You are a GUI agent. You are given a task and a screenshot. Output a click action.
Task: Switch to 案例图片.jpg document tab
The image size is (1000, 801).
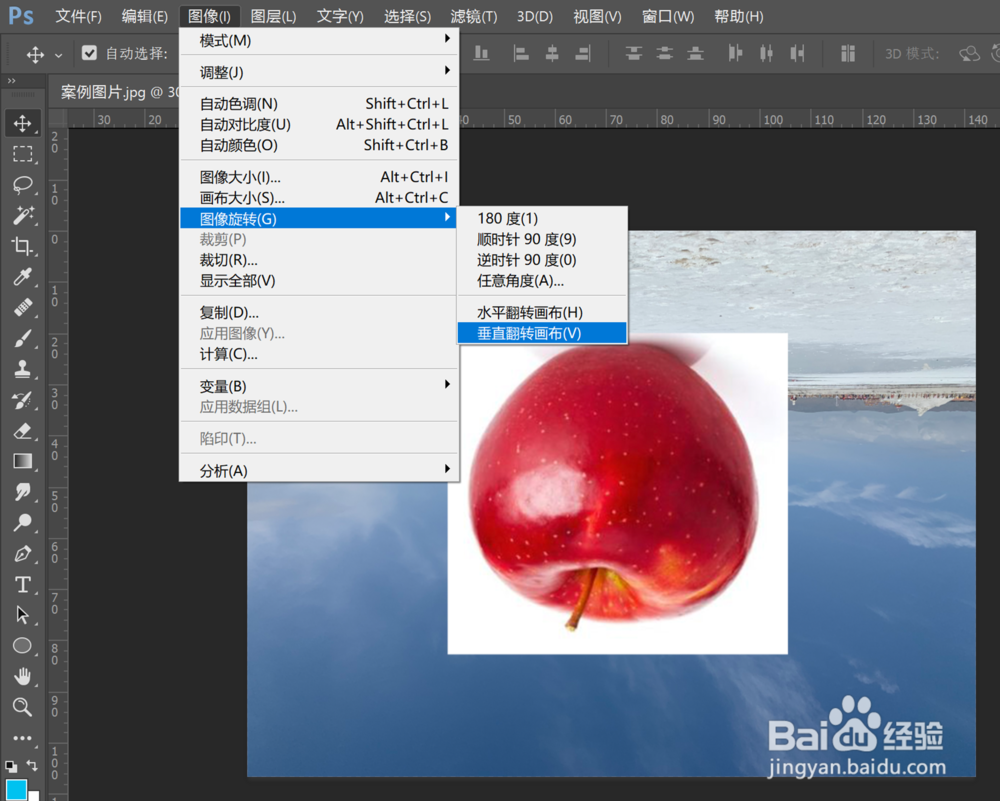click(x=115, y=92)
